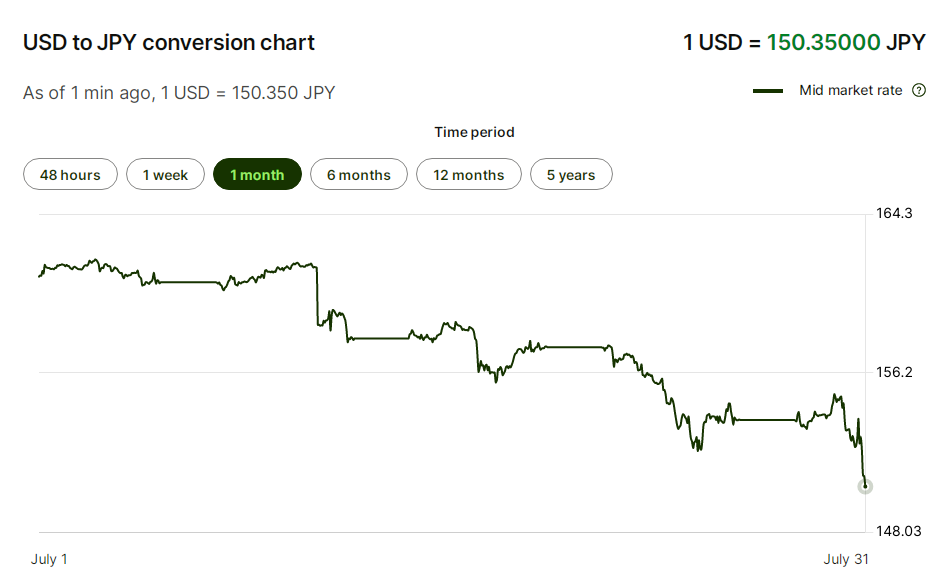Click the 'As of 1 min ago' rate text
This screenshot has width=942, height=582.
tap(179, 93)
